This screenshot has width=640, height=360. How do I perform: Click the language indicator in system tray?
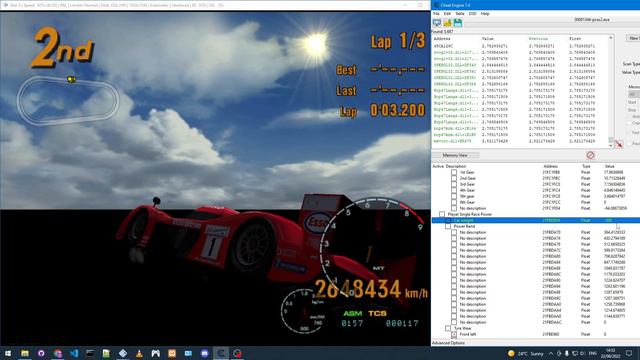593,353
